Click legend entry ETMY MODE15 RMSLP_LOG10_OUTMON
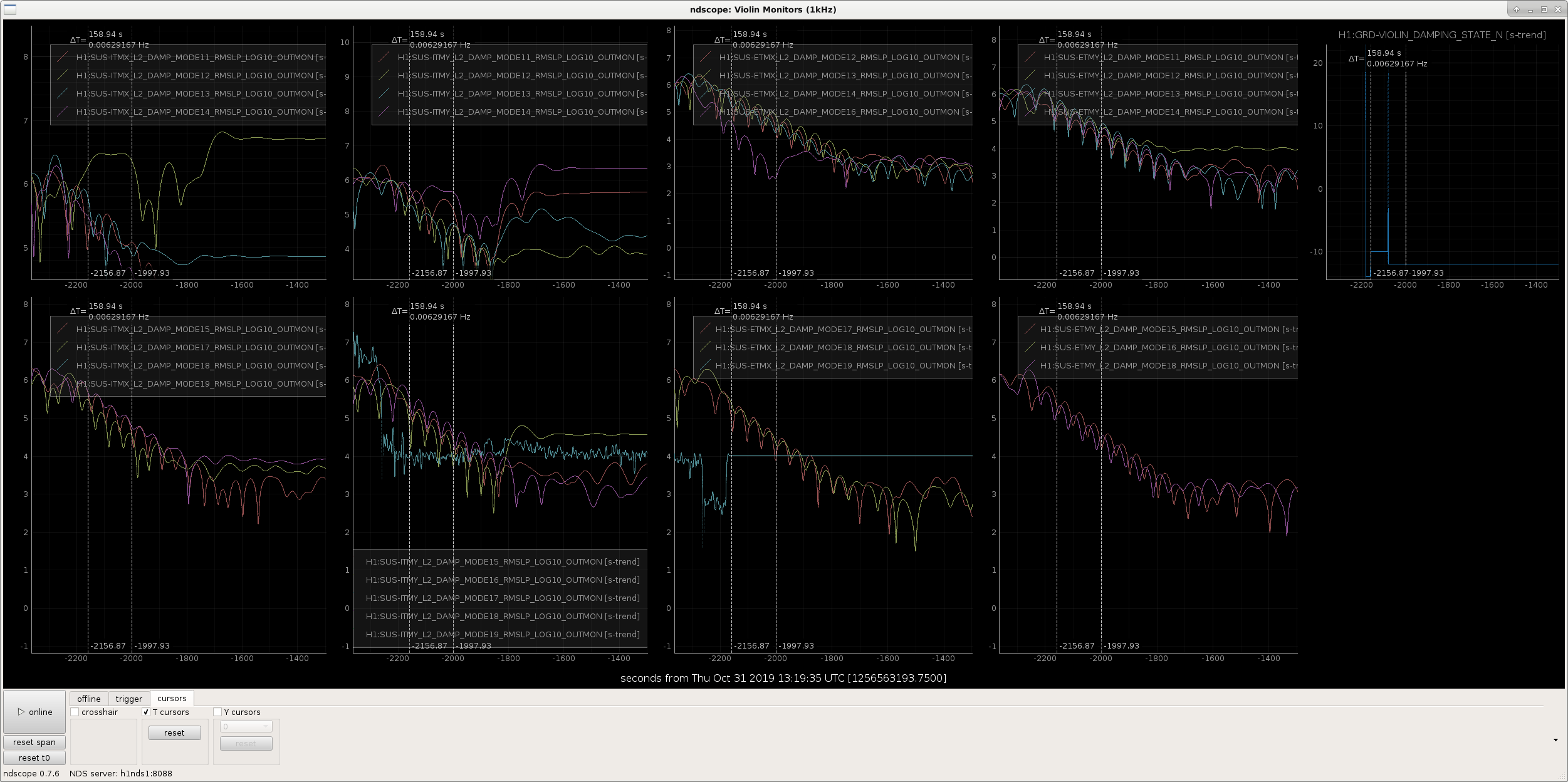 1168,329
